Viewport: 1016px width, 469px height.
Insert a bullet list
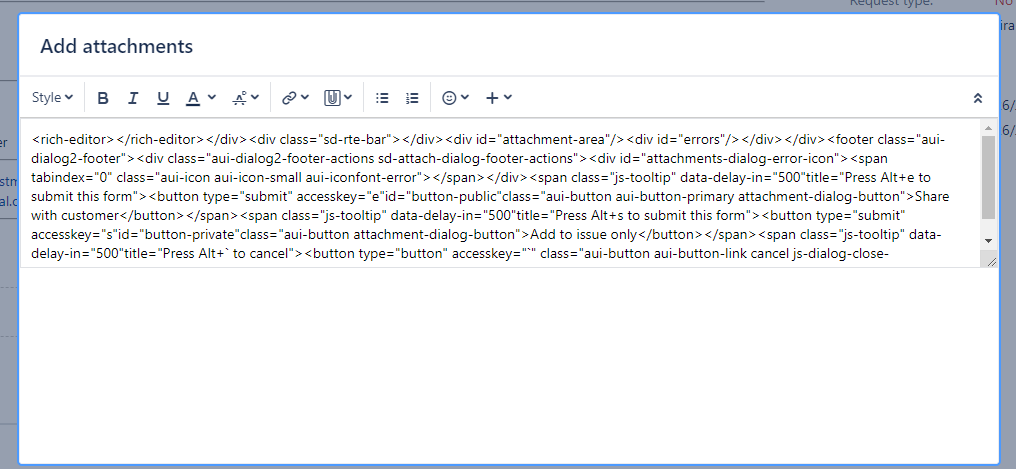(382, 98)
